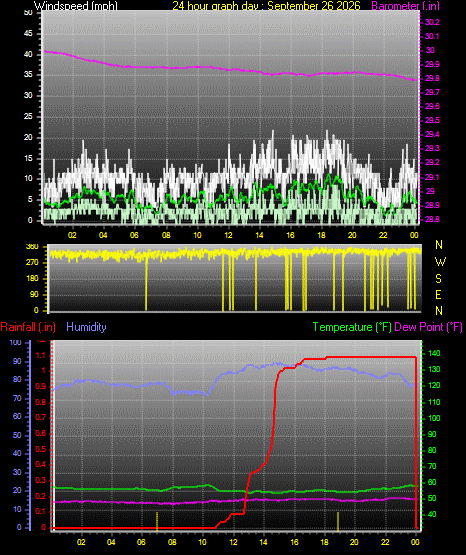Click the 70 mark on the humidity axis
466x555 pixels.
pos(17,399)
